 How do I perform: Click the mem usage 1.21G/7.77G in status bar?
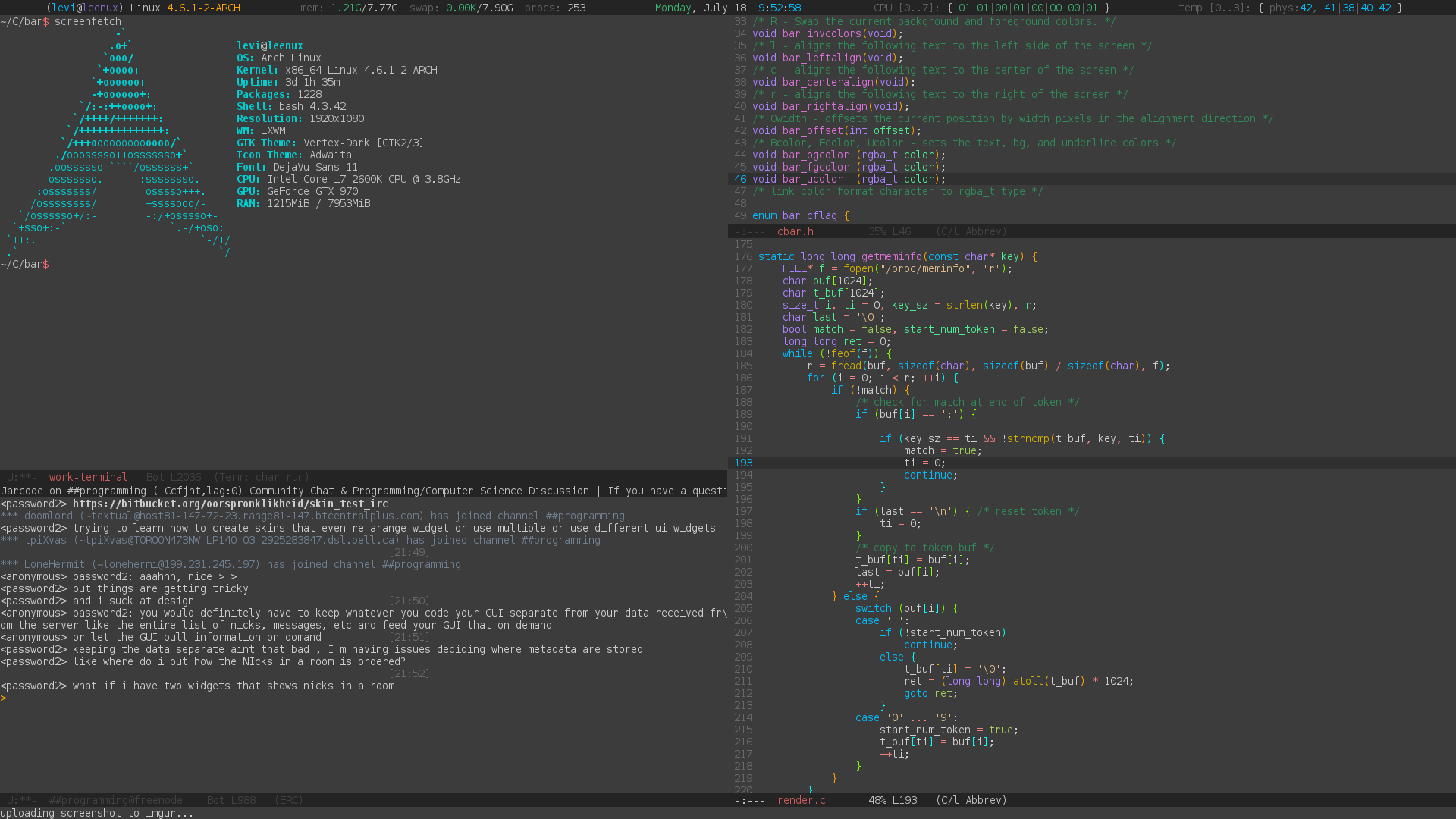pos(349,8)
